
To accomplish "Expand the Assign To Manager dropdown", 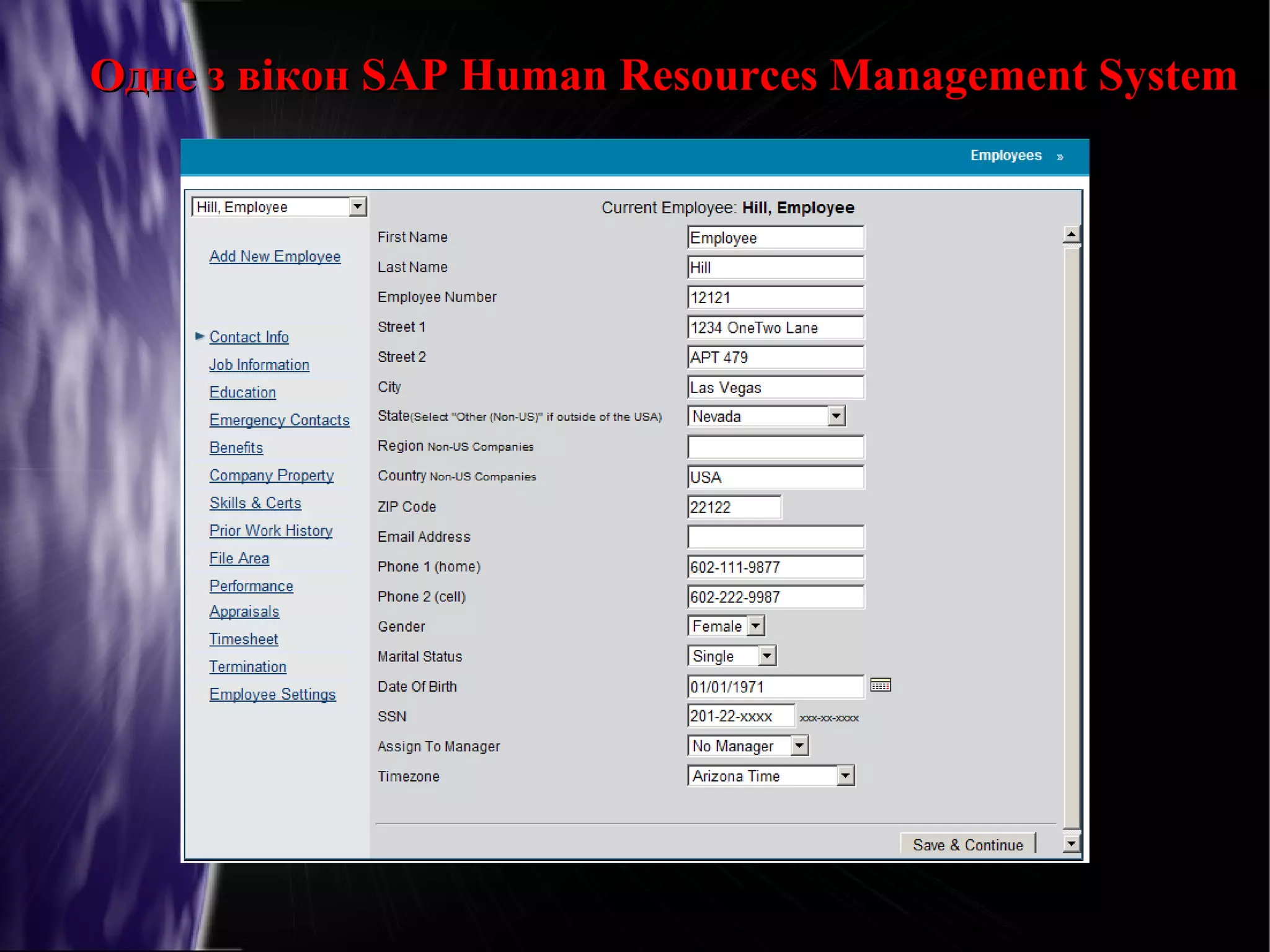I will [x=799, y=746].
